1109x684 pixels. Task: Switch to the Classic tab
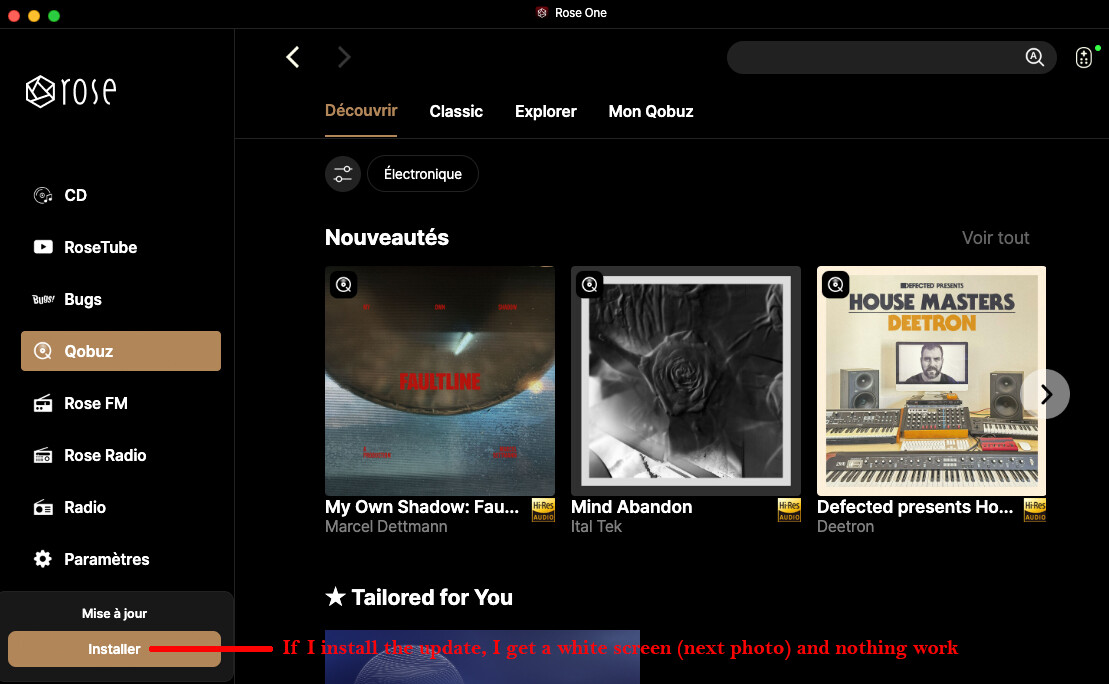456,112
